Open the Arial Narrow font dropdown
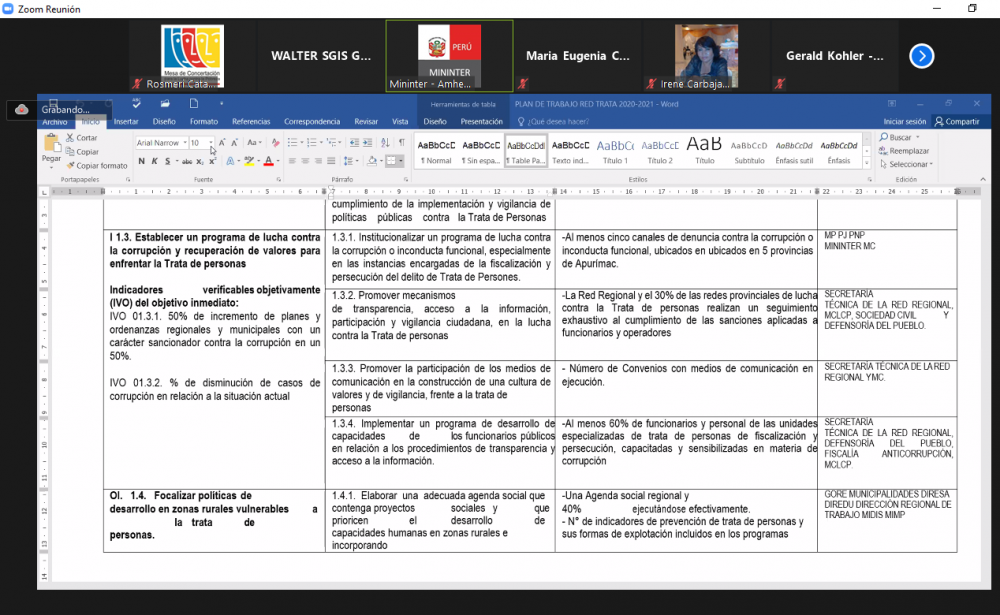Screen dimensions: 1000x615 (x=184, y=143)
